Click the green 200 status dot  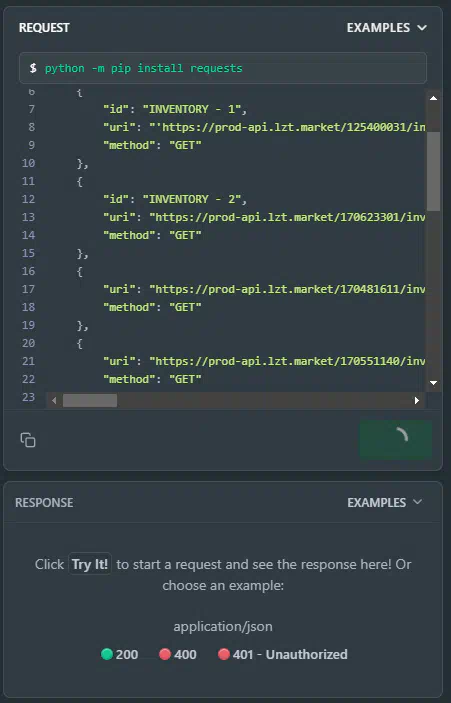tap(107, 654)
